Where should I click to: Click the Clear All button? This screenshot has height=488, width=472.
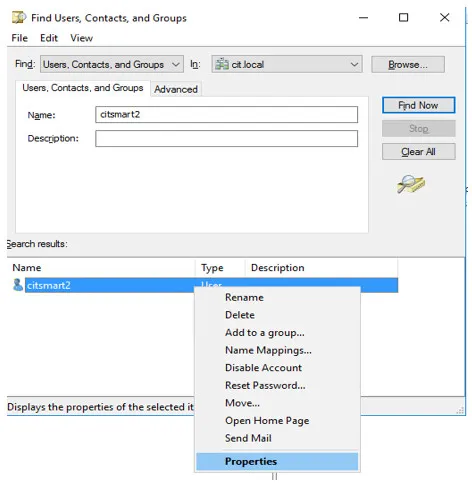pos(418,152)
